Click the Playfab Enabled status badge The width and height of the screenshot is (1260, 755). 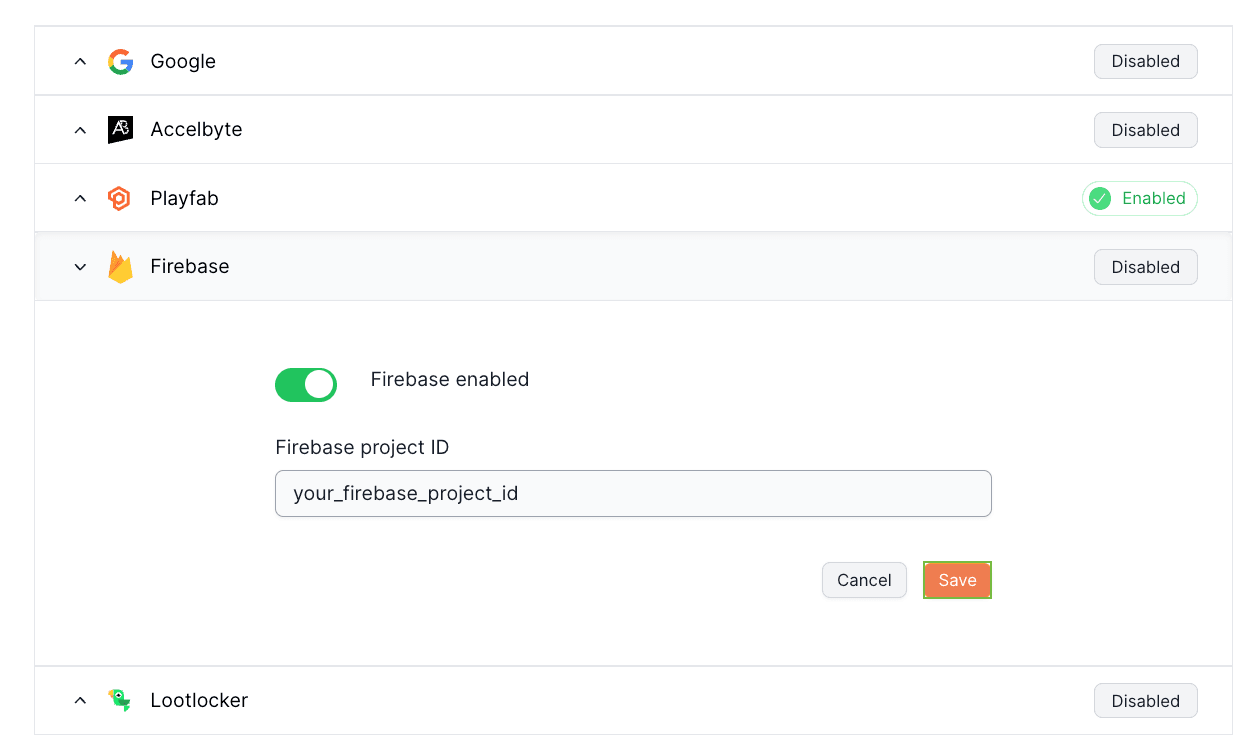click(1139, 198)
